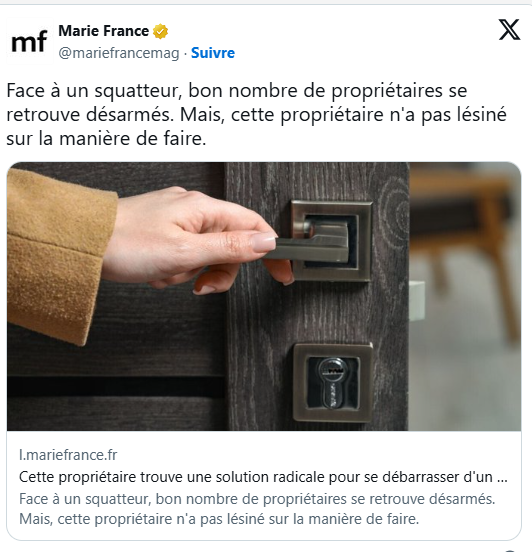Follow the account via Suivre
Viewport: 532px width, 552px height.
coord(213,53)
